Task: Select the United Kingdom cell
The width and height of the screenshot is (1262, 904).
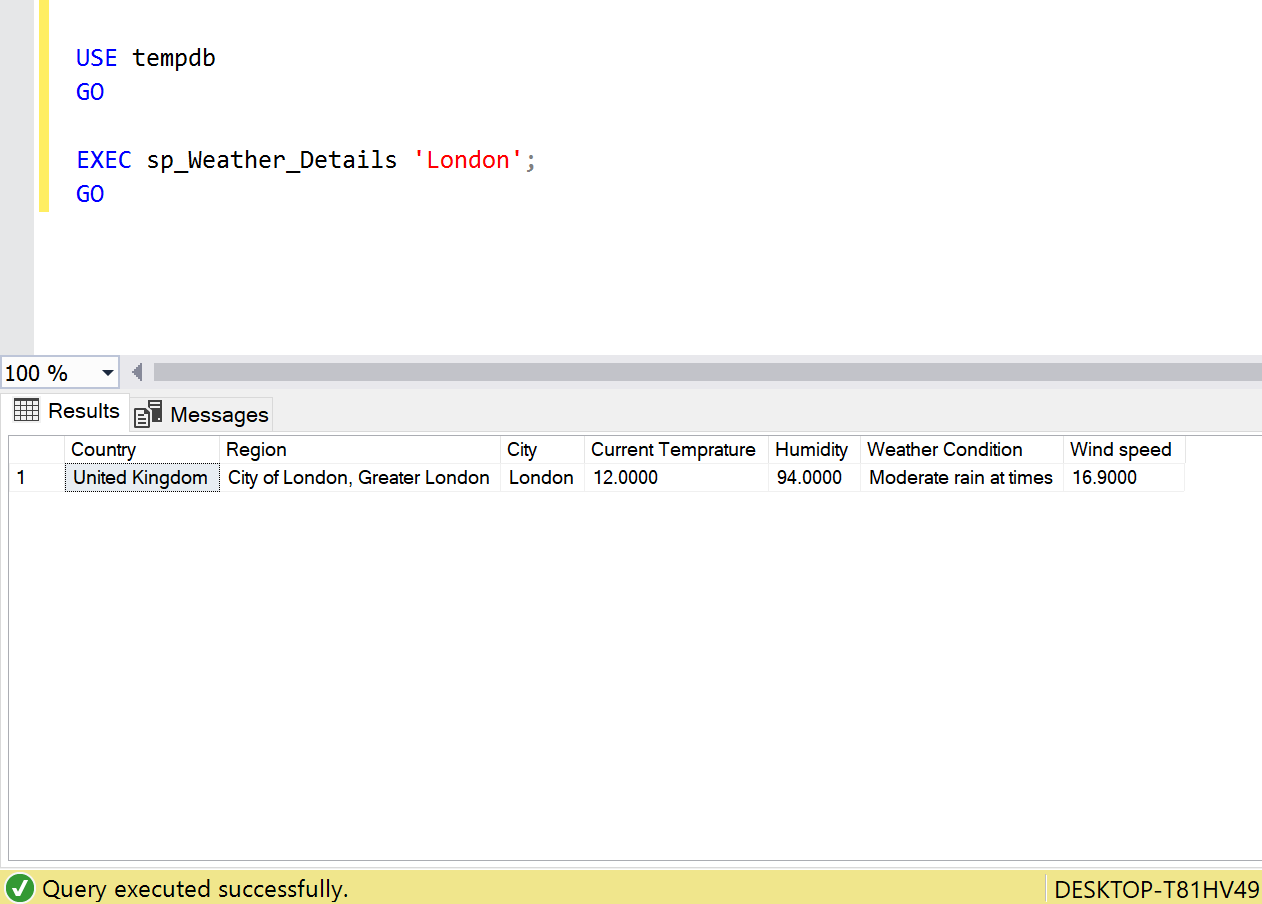Action: (141, 478)
